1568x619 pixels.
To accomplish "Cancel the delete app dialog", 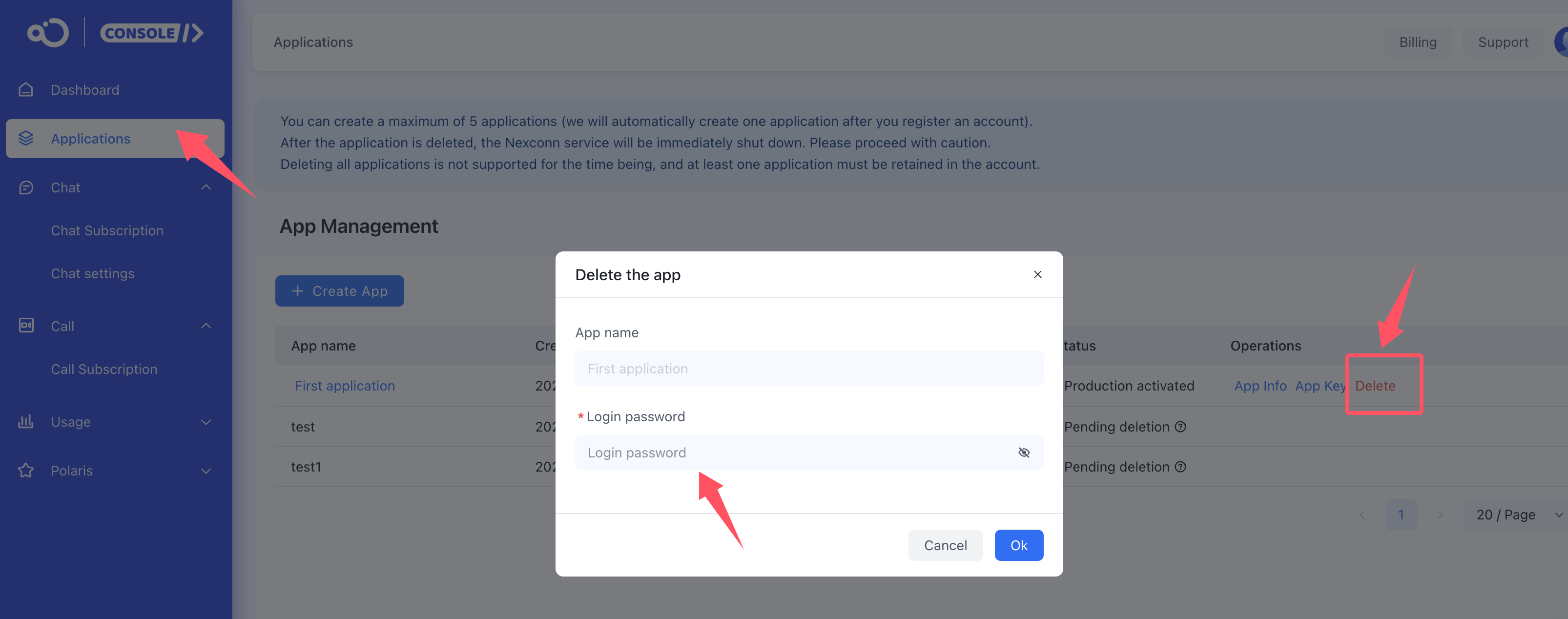I will [945, 545].
